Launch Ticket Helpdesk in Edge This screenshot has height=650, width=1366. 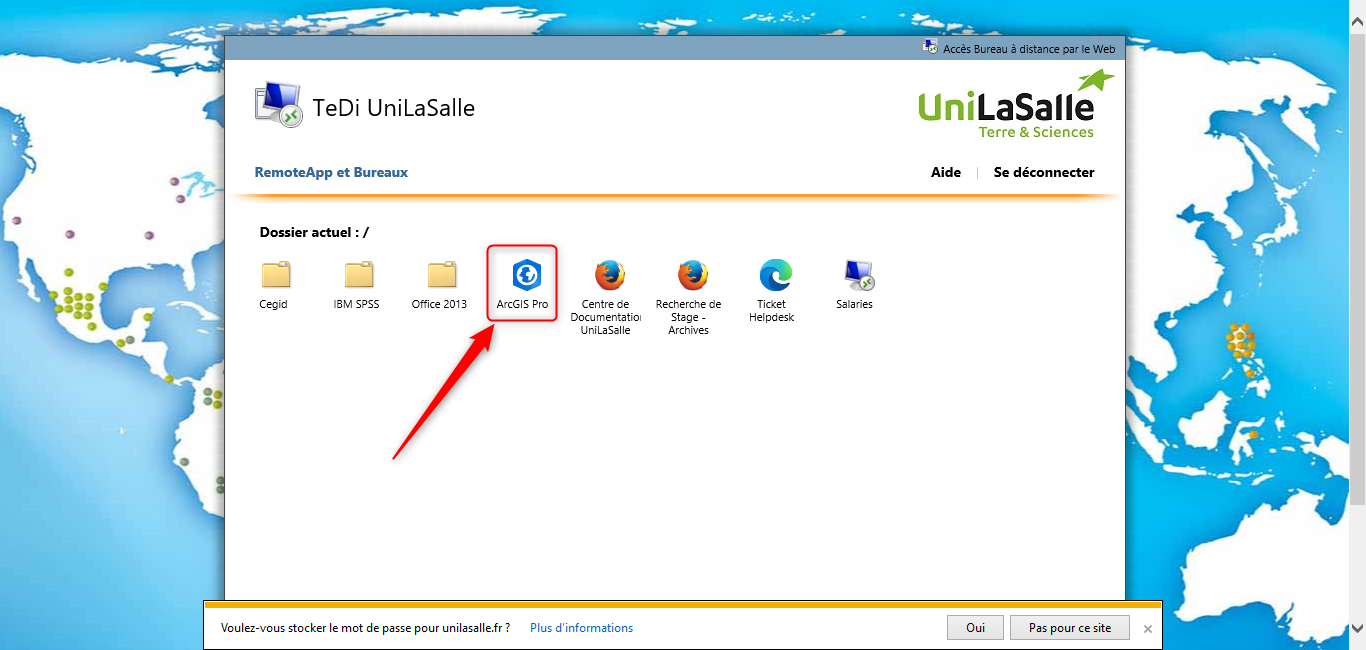772,291
